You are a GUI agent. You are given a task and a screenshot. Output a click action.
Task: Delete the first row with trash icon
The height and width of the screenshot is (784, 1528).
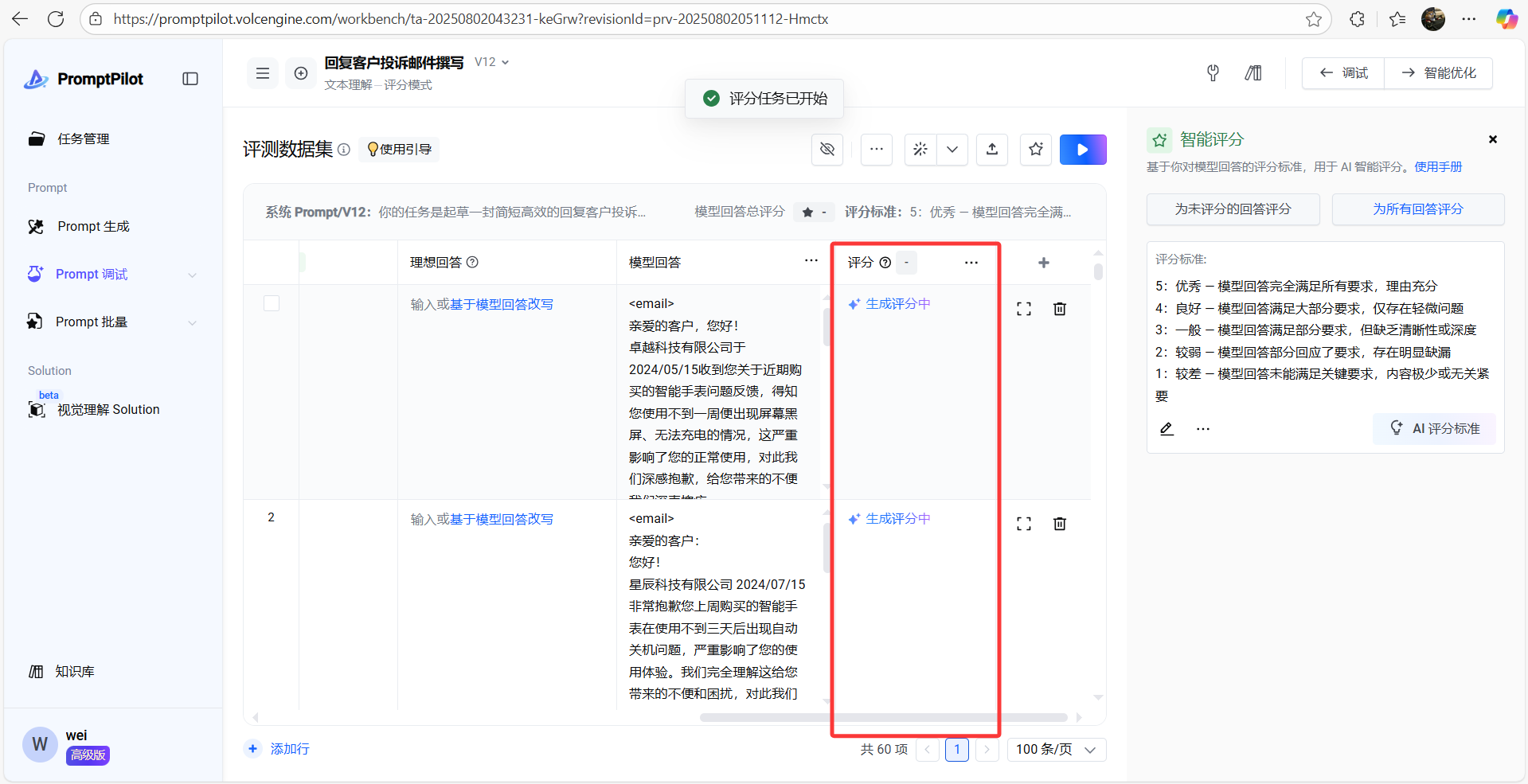coord(1059,309)
